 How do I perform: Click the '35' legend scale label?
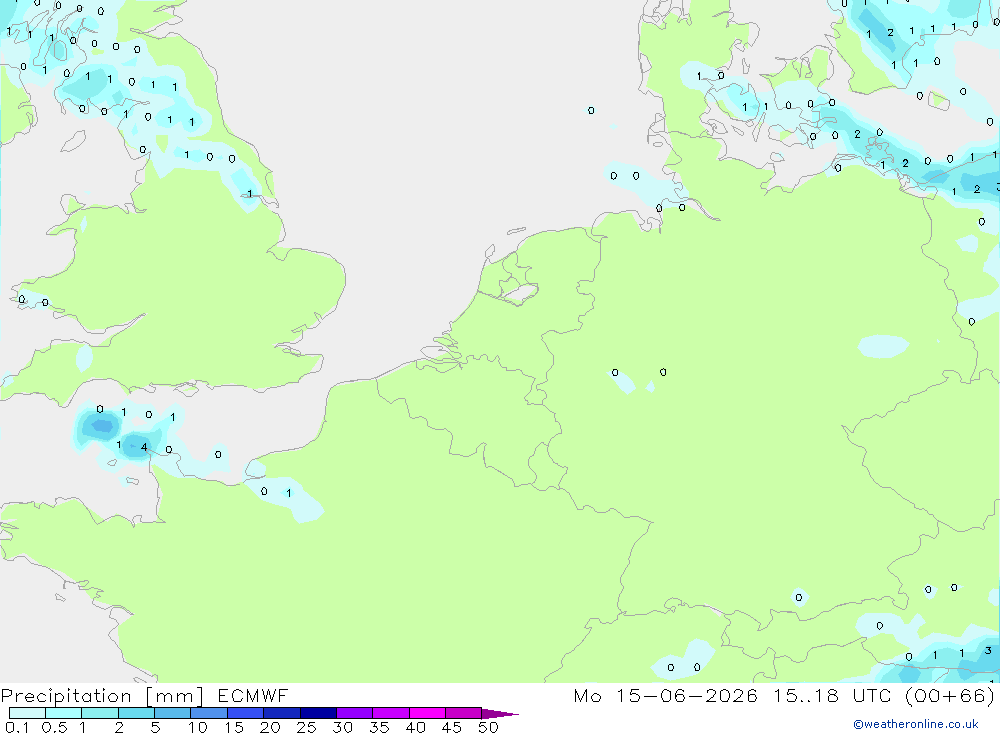(379, 727)
